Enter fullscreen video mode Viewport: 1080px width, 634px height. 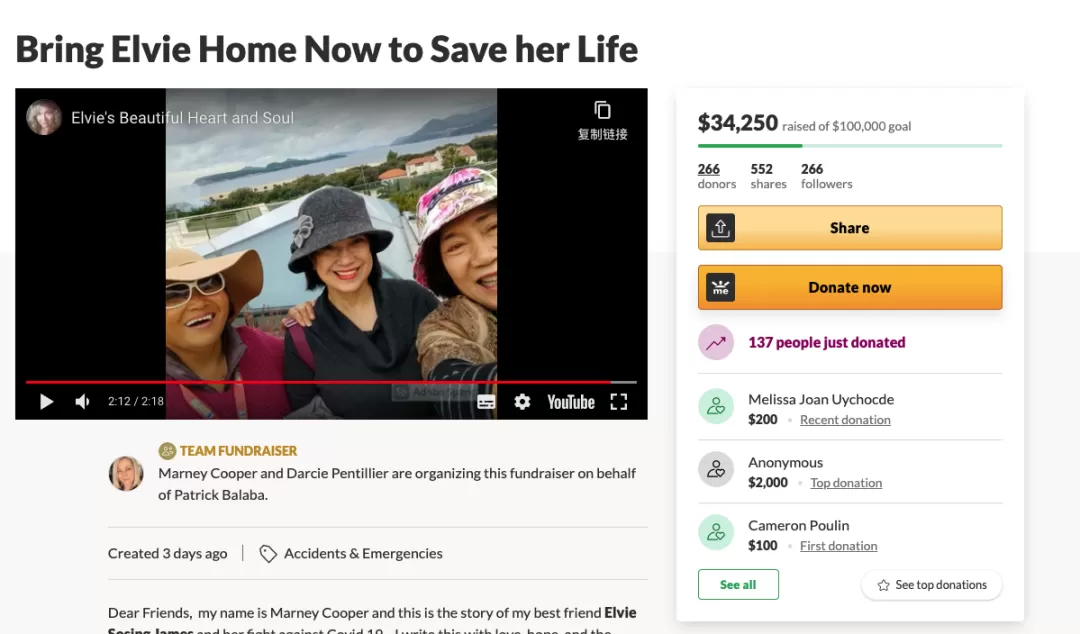[619, 402]
